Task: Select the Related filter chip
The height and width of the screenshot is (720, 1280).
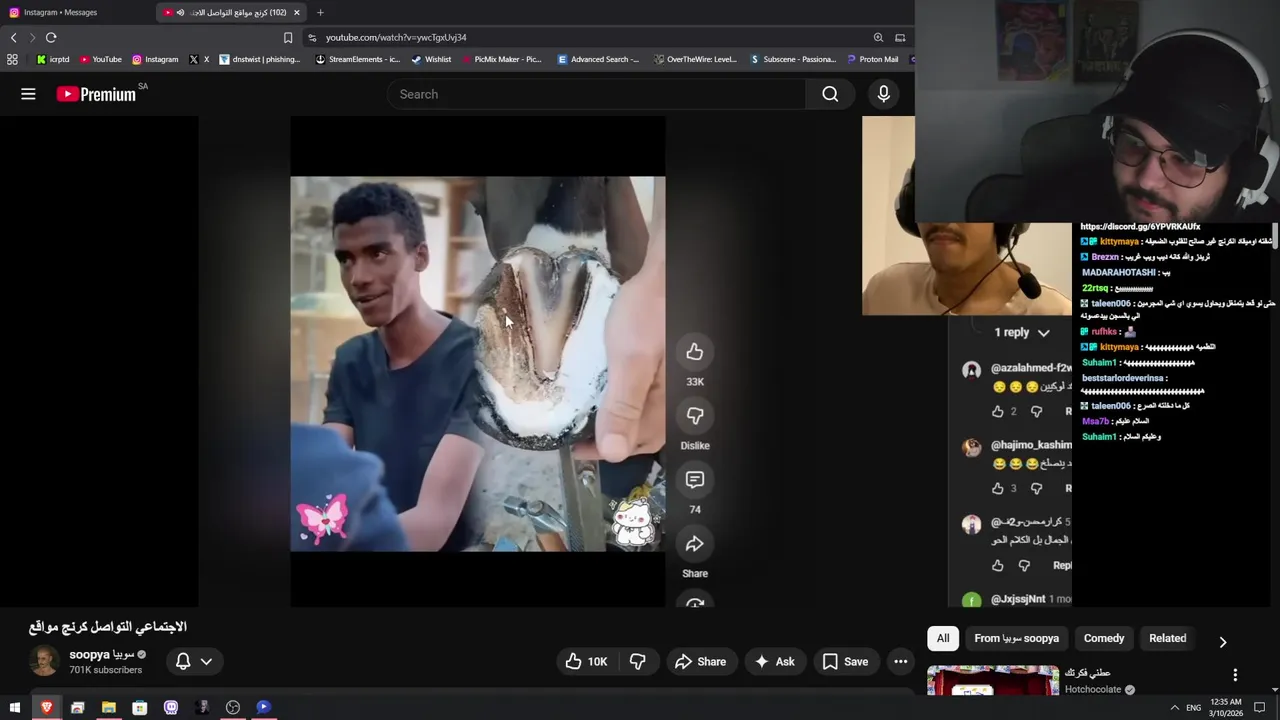Action: point(1167,638)
